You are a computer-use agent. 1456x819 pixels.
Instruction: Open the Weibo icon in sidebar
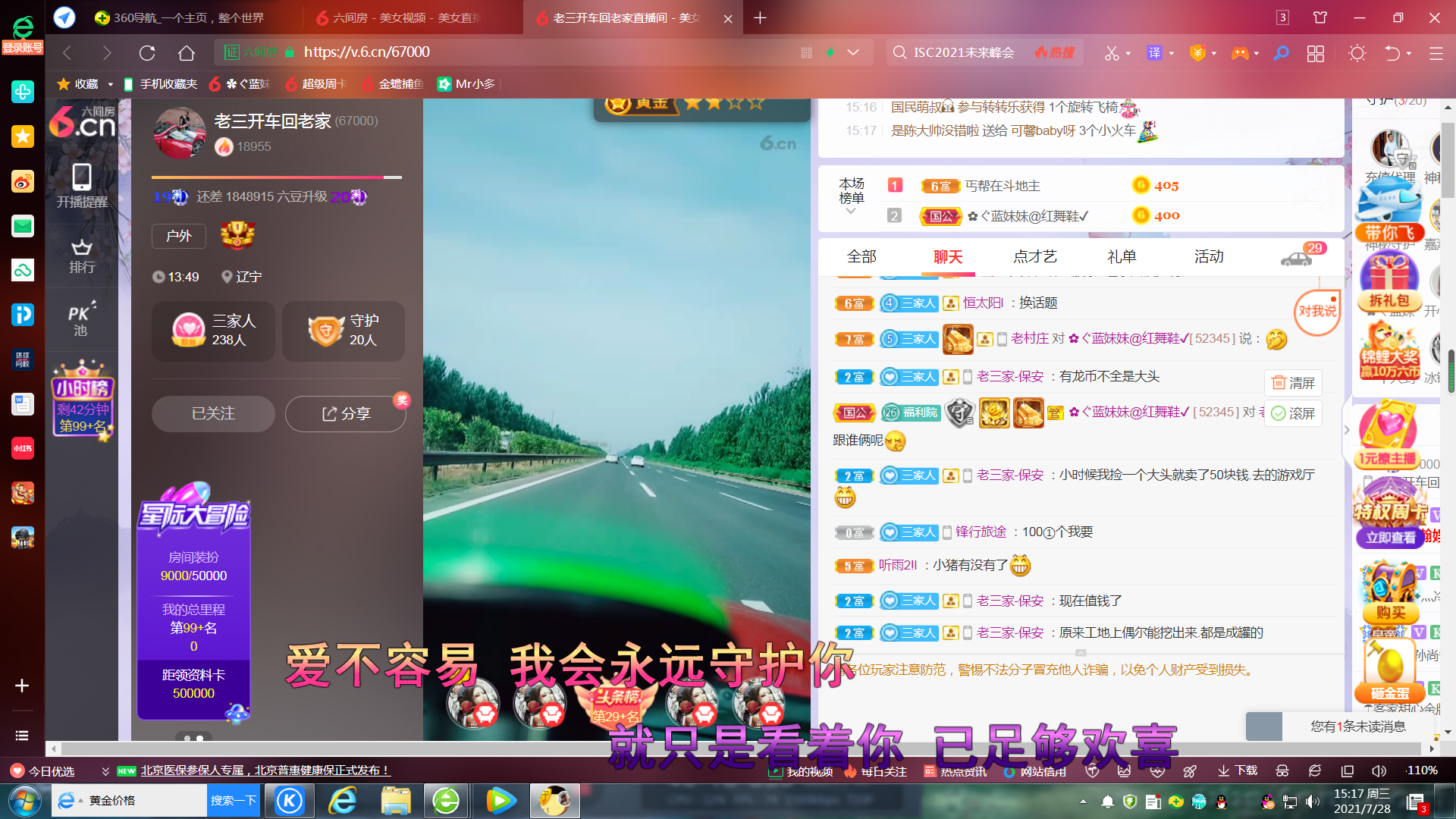23,181
